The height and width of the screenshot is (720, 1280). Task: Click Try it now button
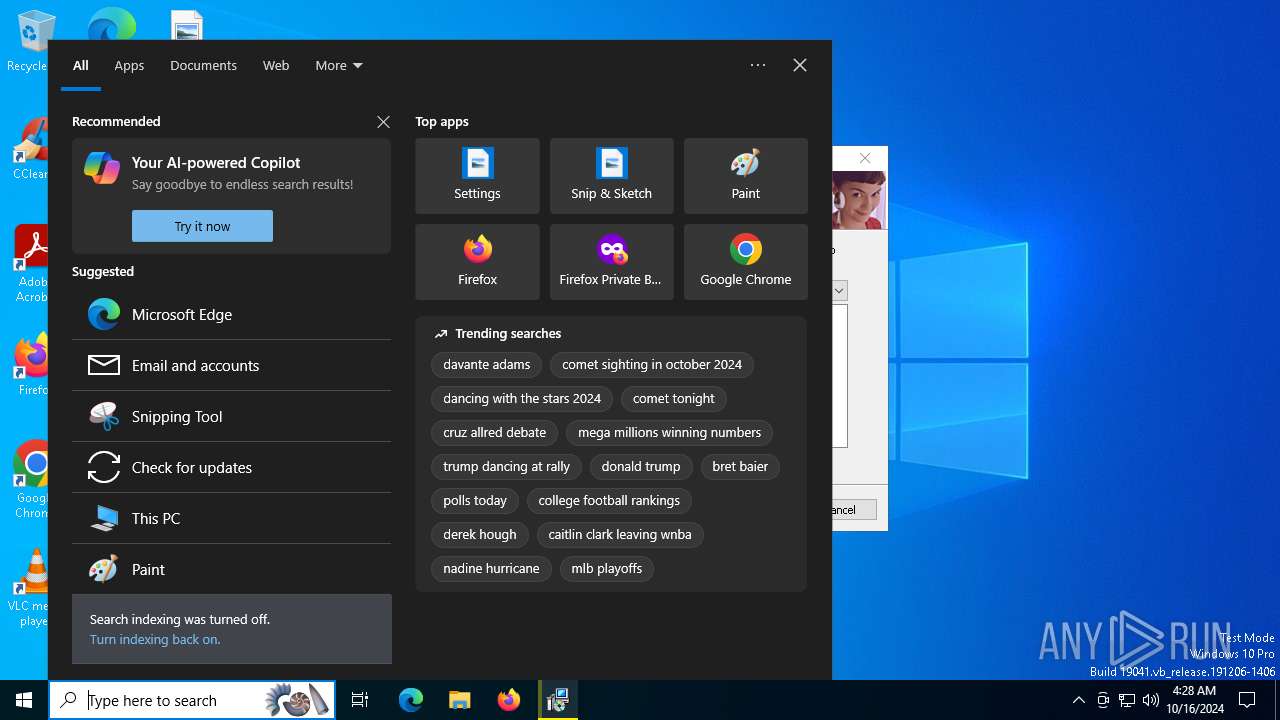click(x=202, y=226)
